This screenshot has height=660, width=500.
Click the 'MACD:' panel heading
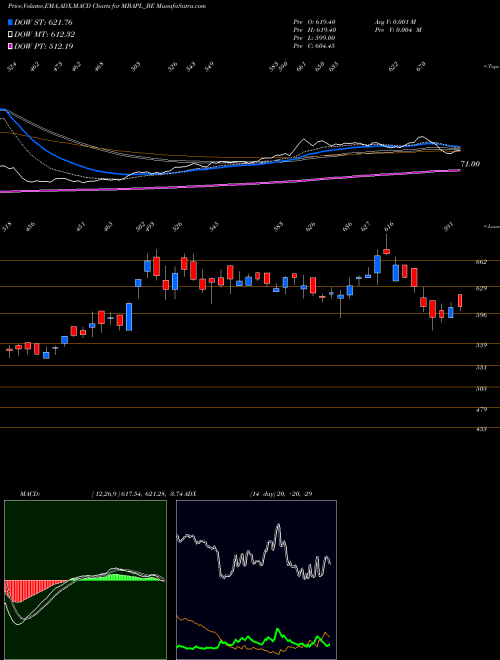pyautogui.click(x=29, y=494)
